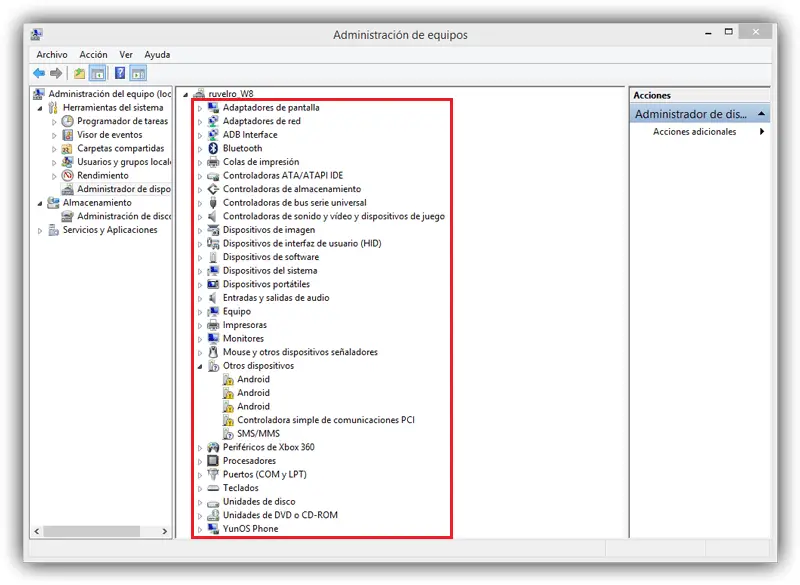Click the Adaptadores de pantalla icon

[213, 108]
